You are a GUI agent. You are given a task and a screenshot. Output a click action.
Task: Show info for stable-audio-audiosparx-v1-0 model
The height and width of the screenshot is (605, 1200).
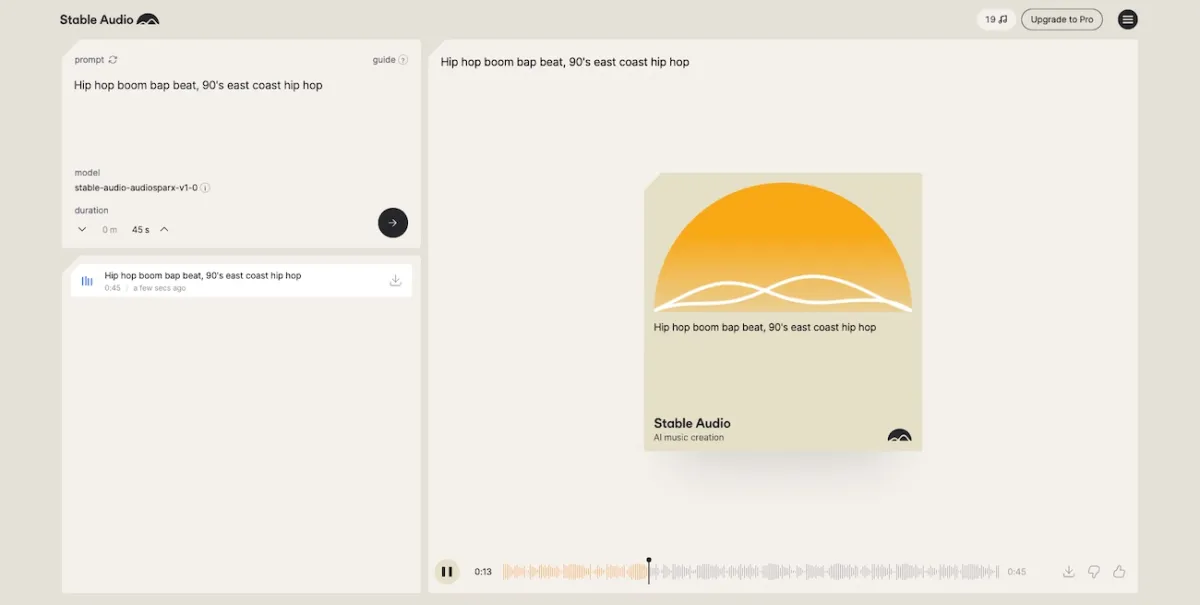tap(205, 187)
